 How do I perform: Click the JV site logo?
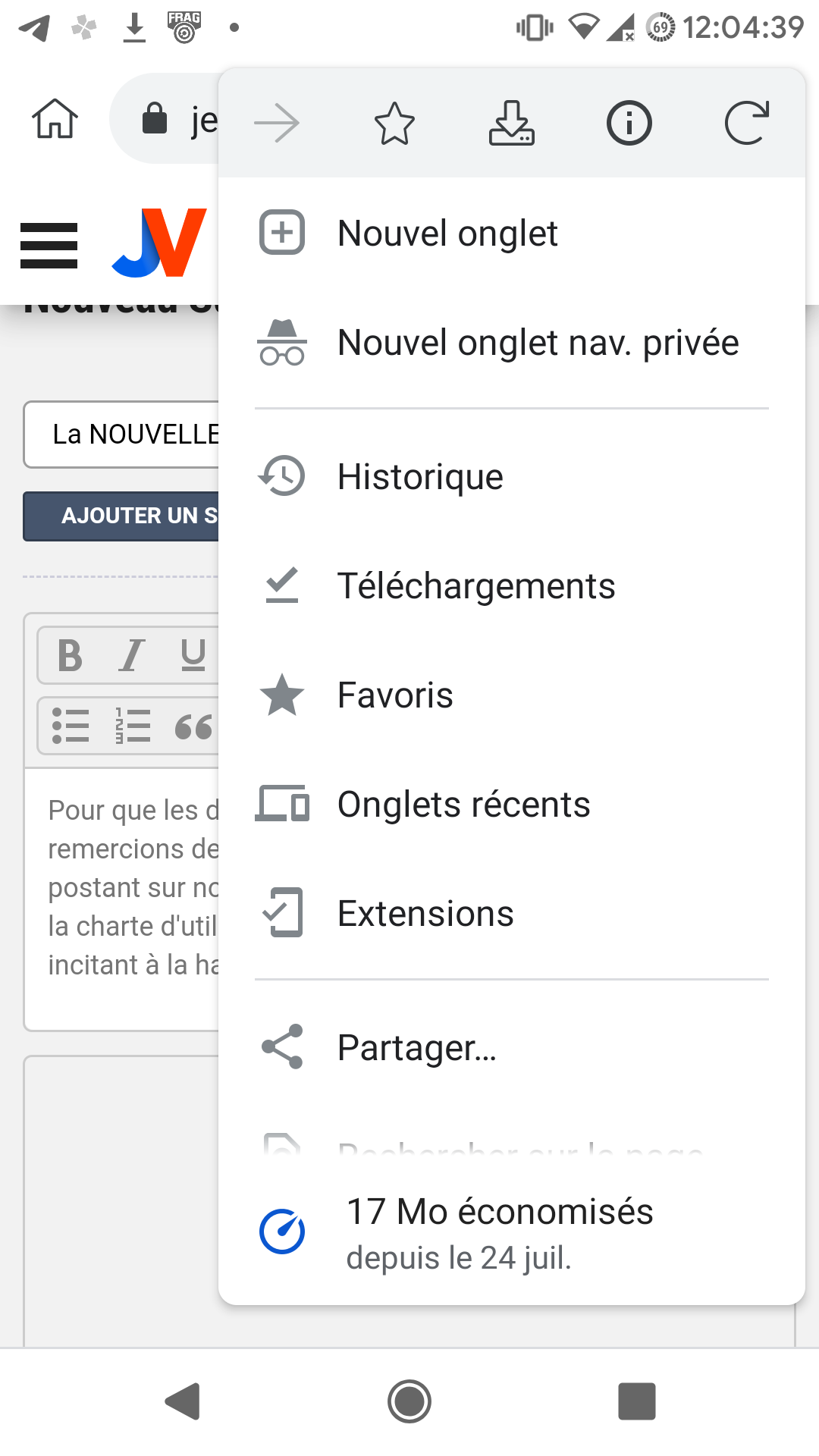point(159,243)
